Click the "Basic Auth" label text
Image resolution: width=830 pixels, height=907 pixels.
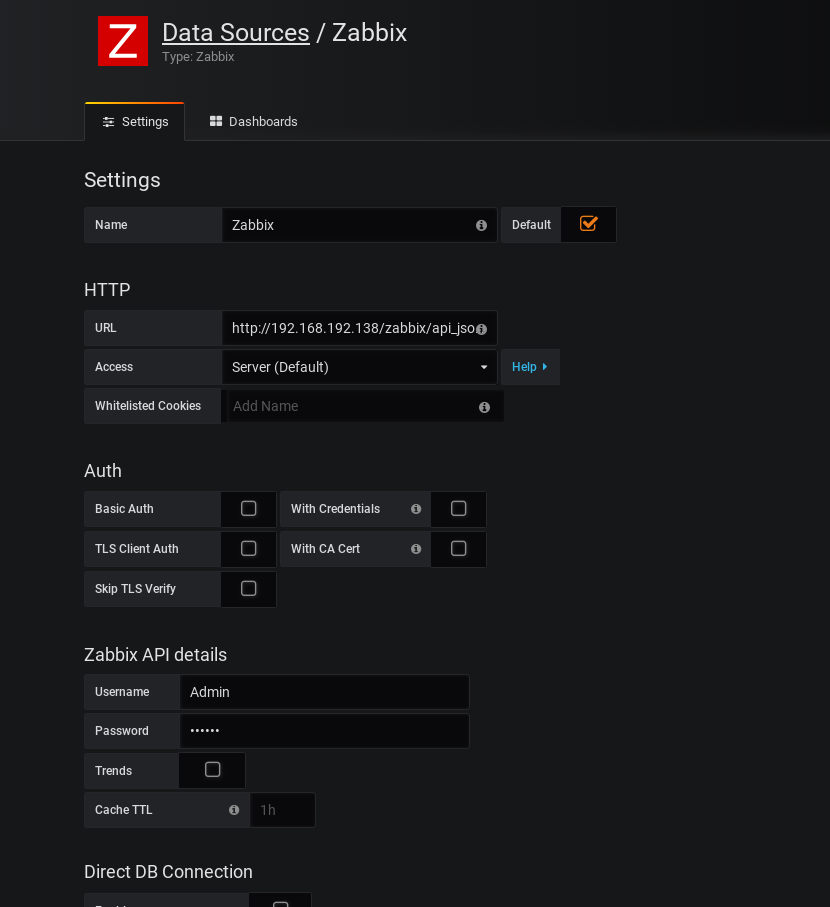click(x=124, y=509)
